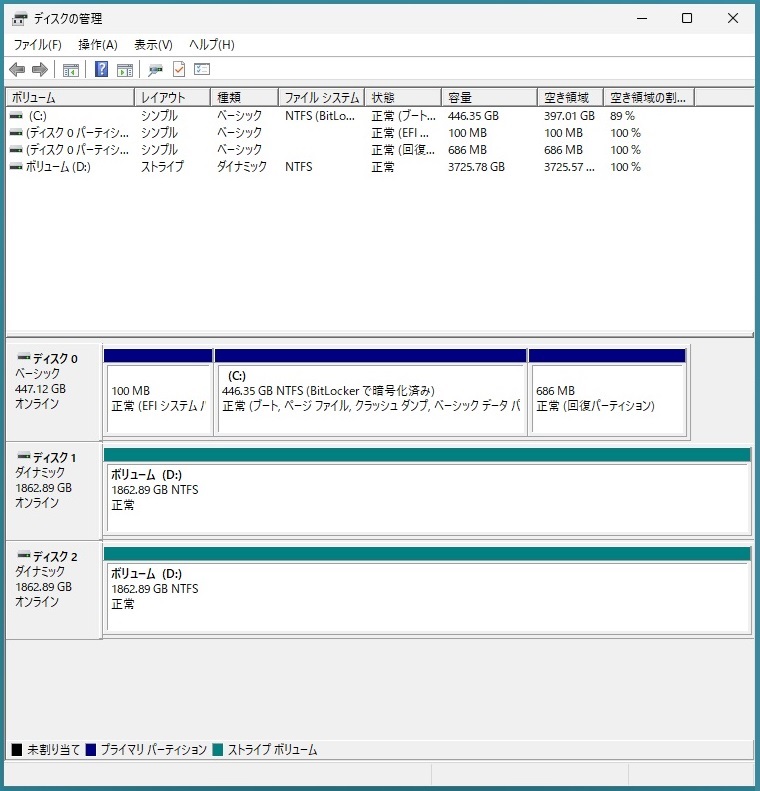Click the navy プライマリ パーティション legend swatch
This screenshot has height=791, width=760.
coord(91,750)
